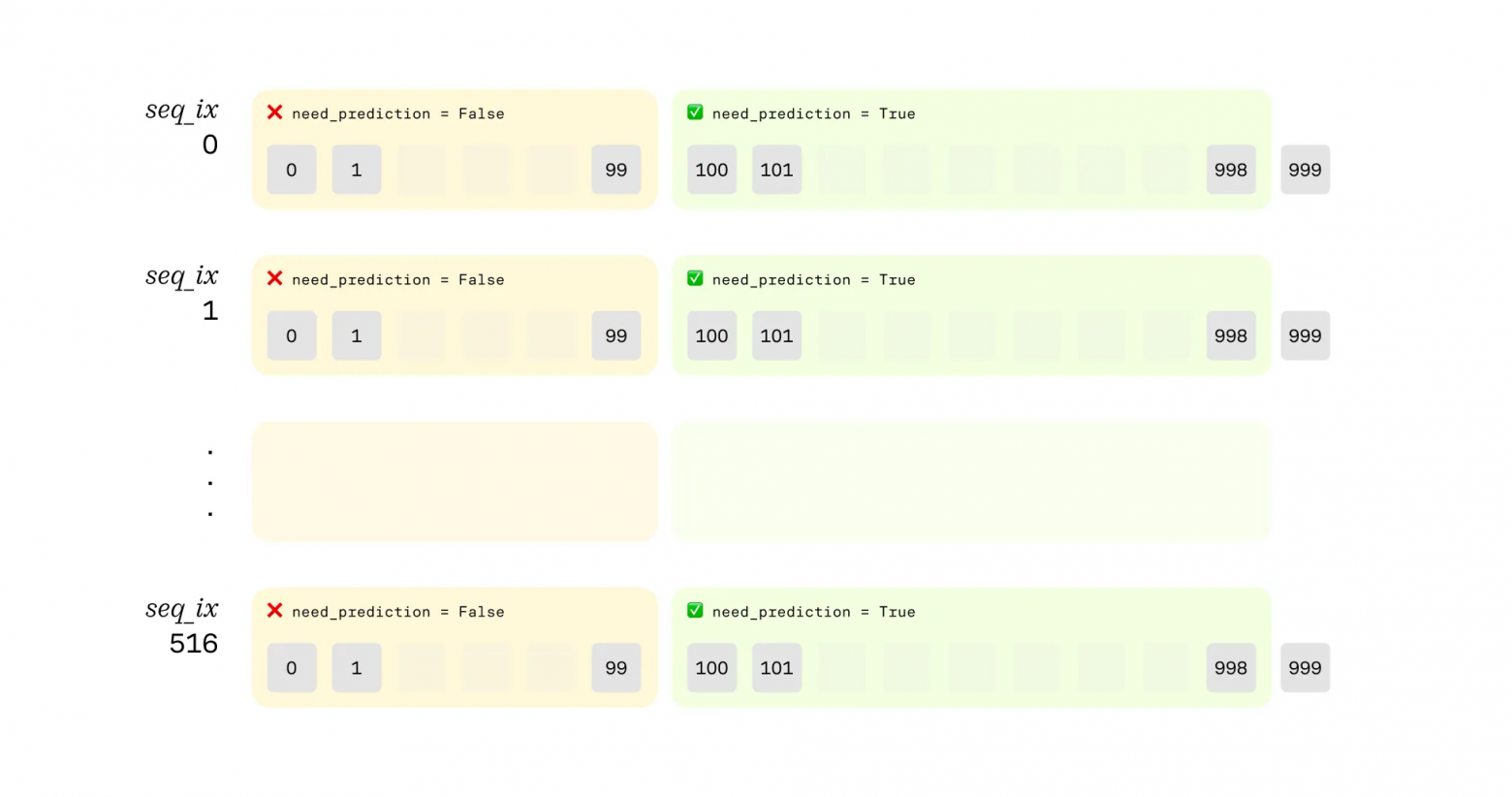1512x797 pixels.
Task: Click the red X icon in seq_ix 0 row
Action: (x=275, y=112)
